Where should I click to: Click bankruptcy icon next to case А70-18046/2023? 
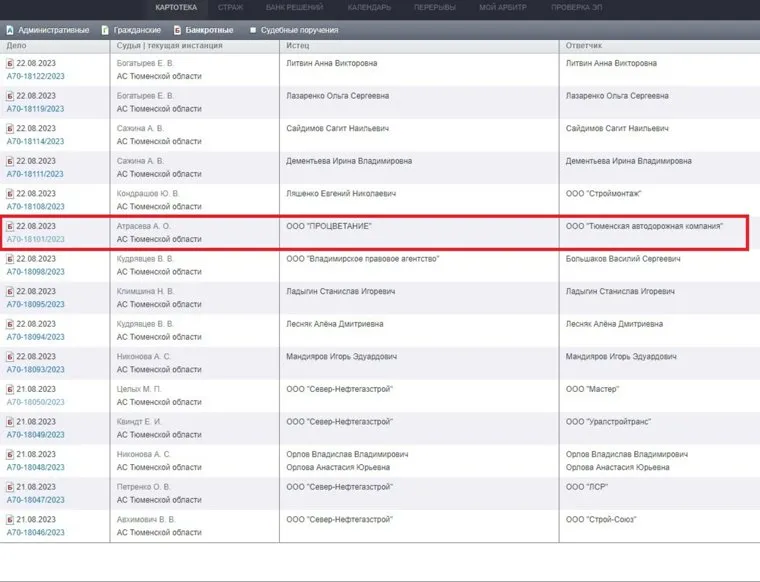click(x=10, y=519)
